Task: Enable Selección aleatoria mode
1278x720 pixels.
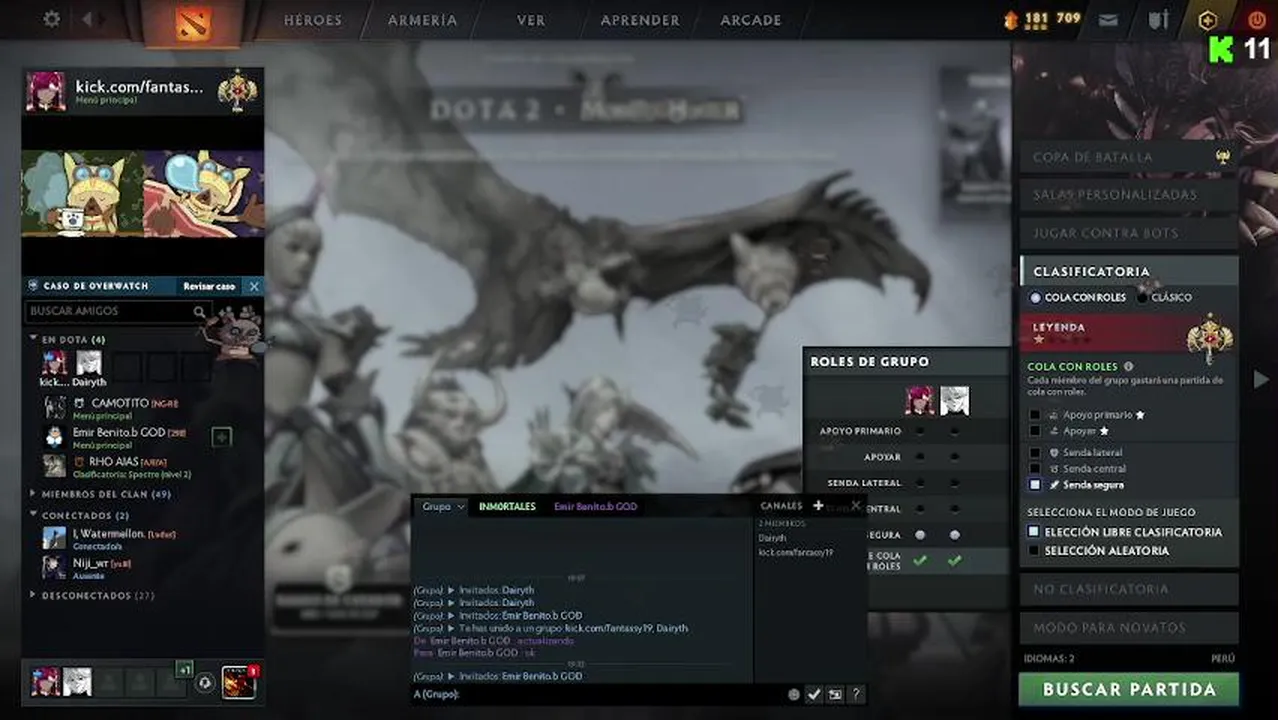Action: pos(1034,551)
